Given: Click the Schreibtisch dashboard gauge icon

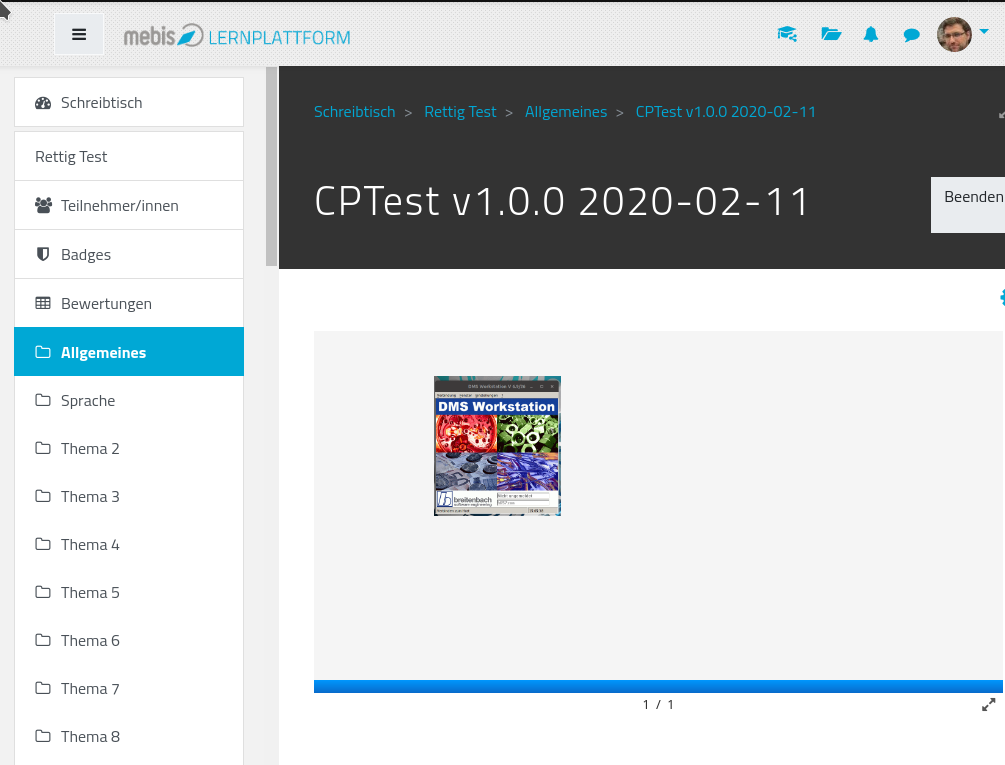Looking at the screenshot, I should (43, 103).
